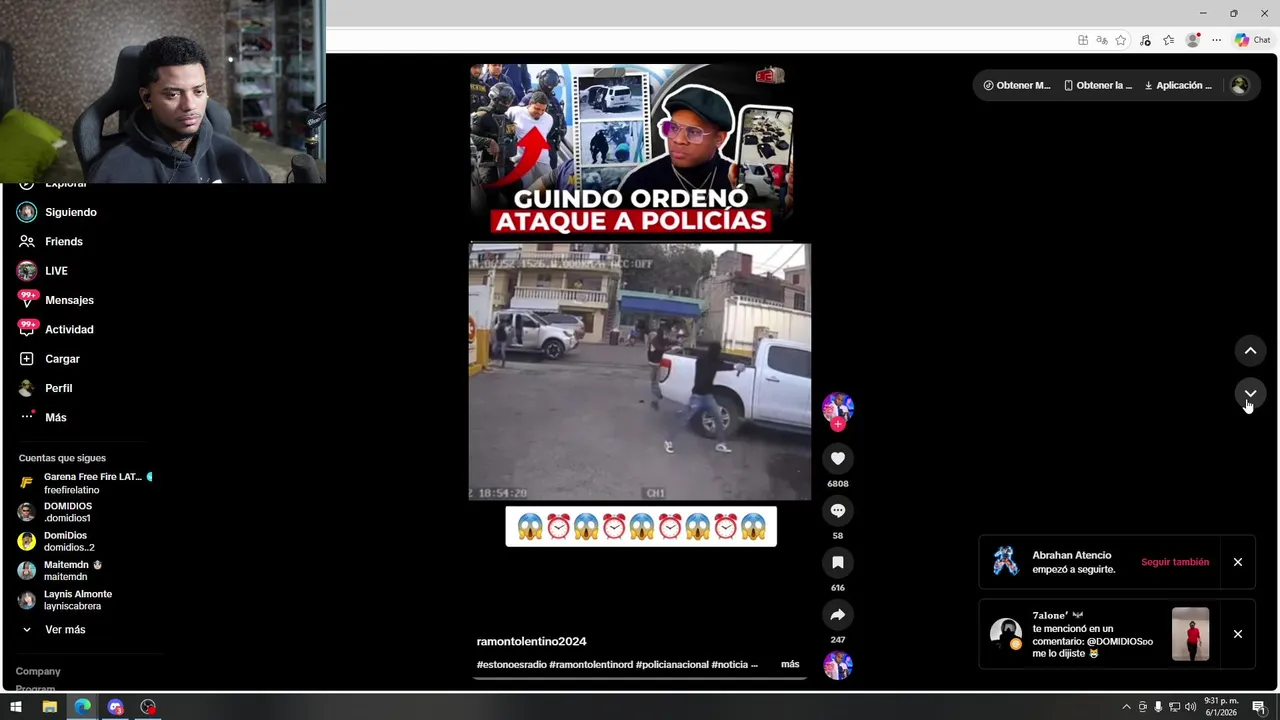Go to the next video with down chevron

tap(1250, 393)
